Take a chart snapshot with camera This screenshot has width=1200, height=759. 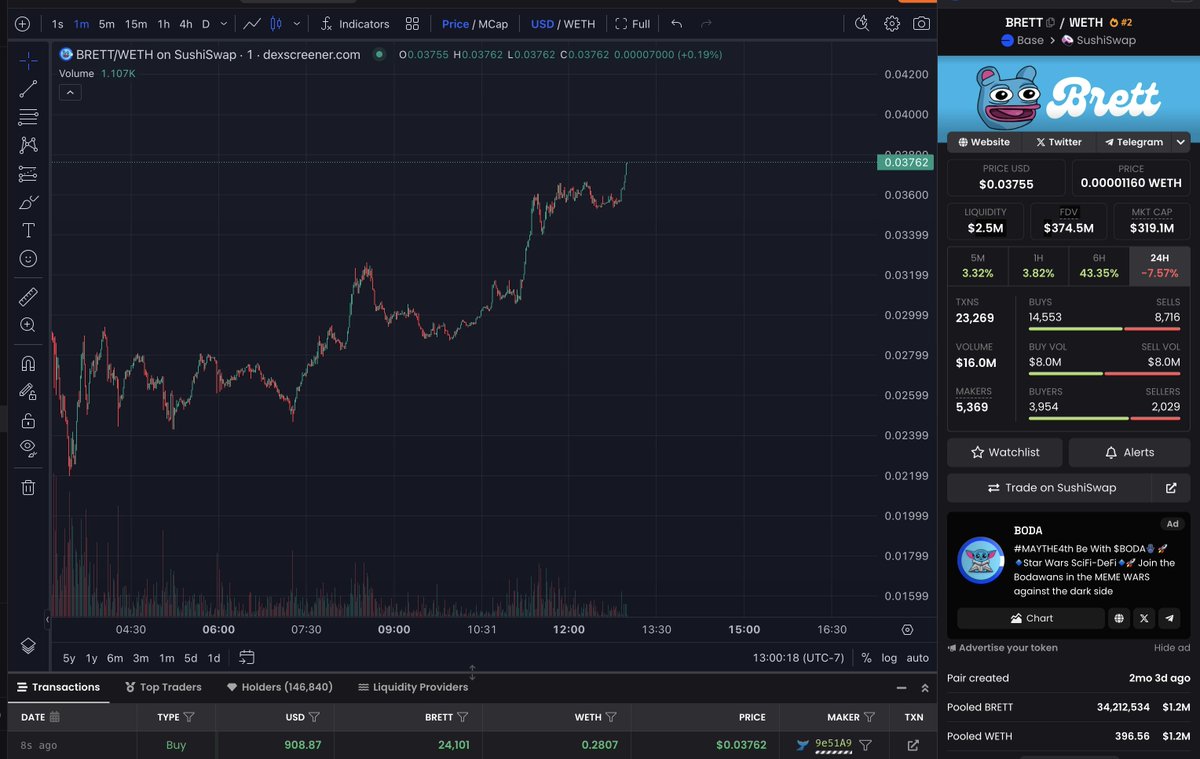pyautogui.click(x=921, y=23)
